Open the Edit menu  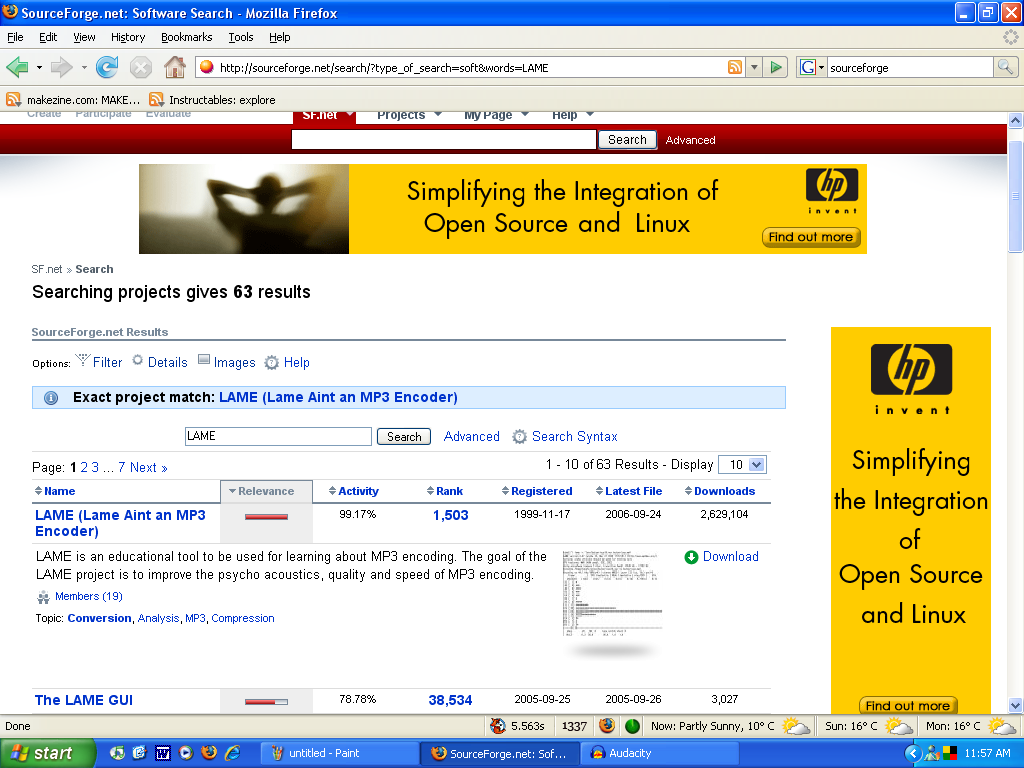click(48, 37)
